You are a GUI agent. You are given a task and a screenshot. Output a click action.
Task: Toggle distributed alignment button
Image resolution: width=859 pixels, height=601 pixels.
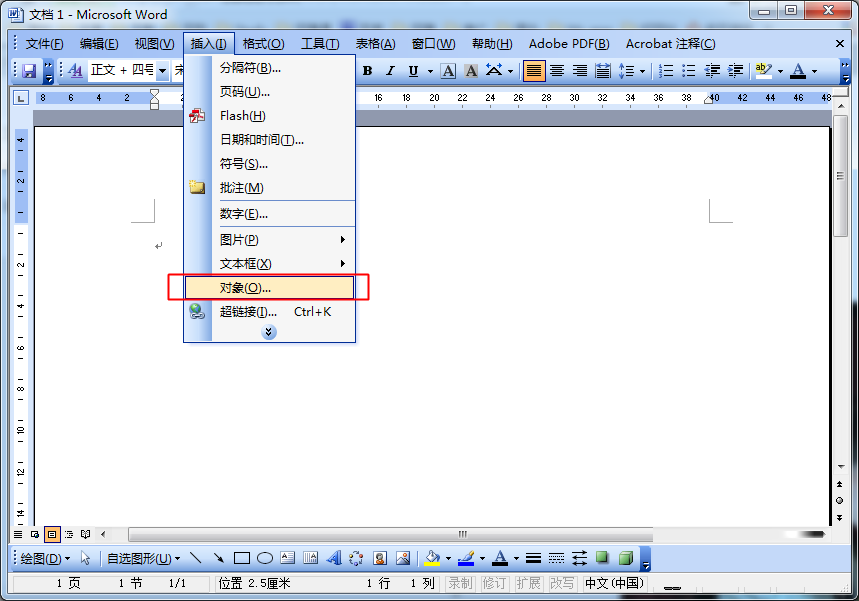603,71
